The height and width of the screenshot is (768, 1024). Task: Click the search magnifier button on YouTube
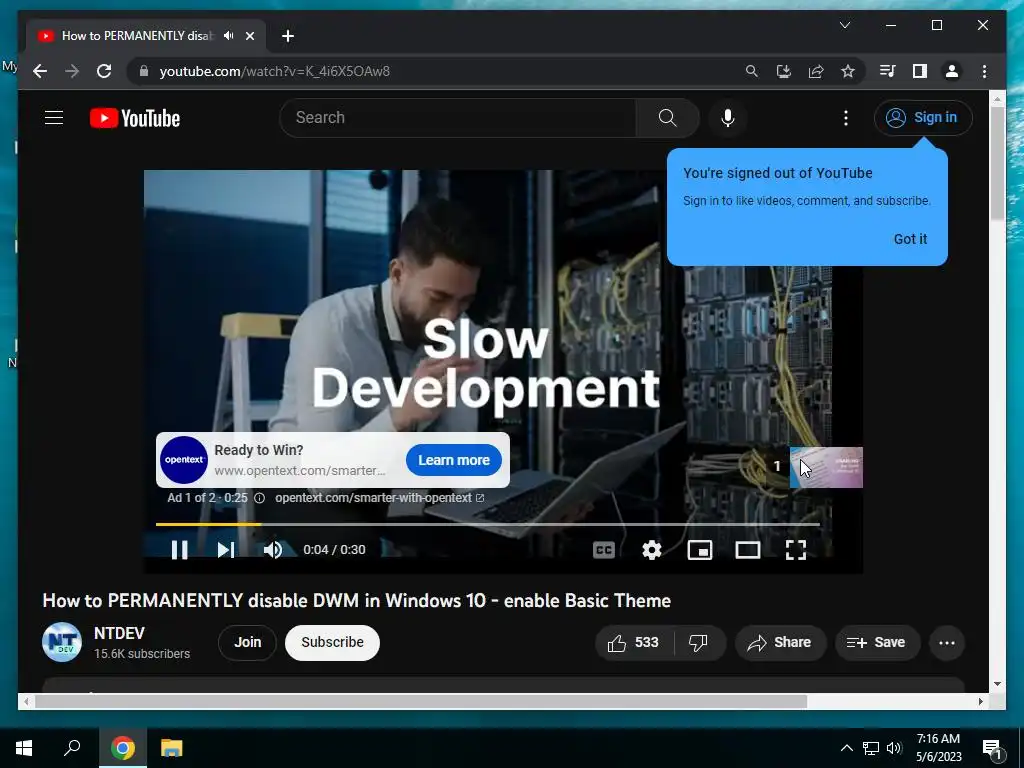coord(667,118)
